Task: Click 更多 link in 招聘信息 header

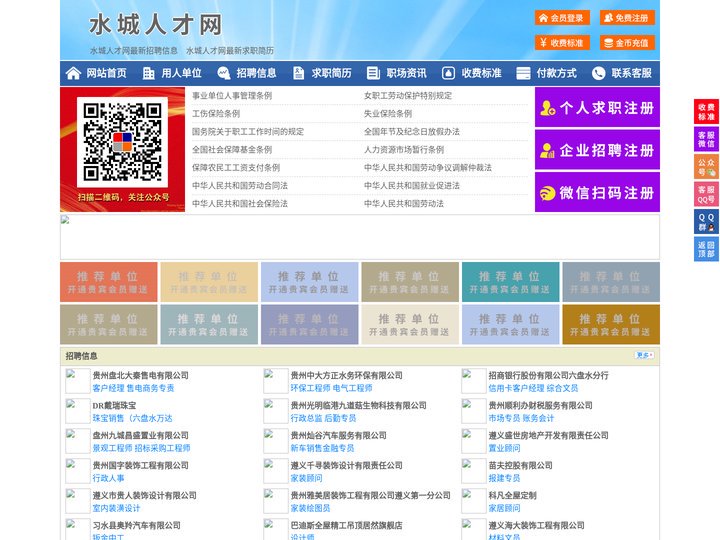Action: click(644, 355)
